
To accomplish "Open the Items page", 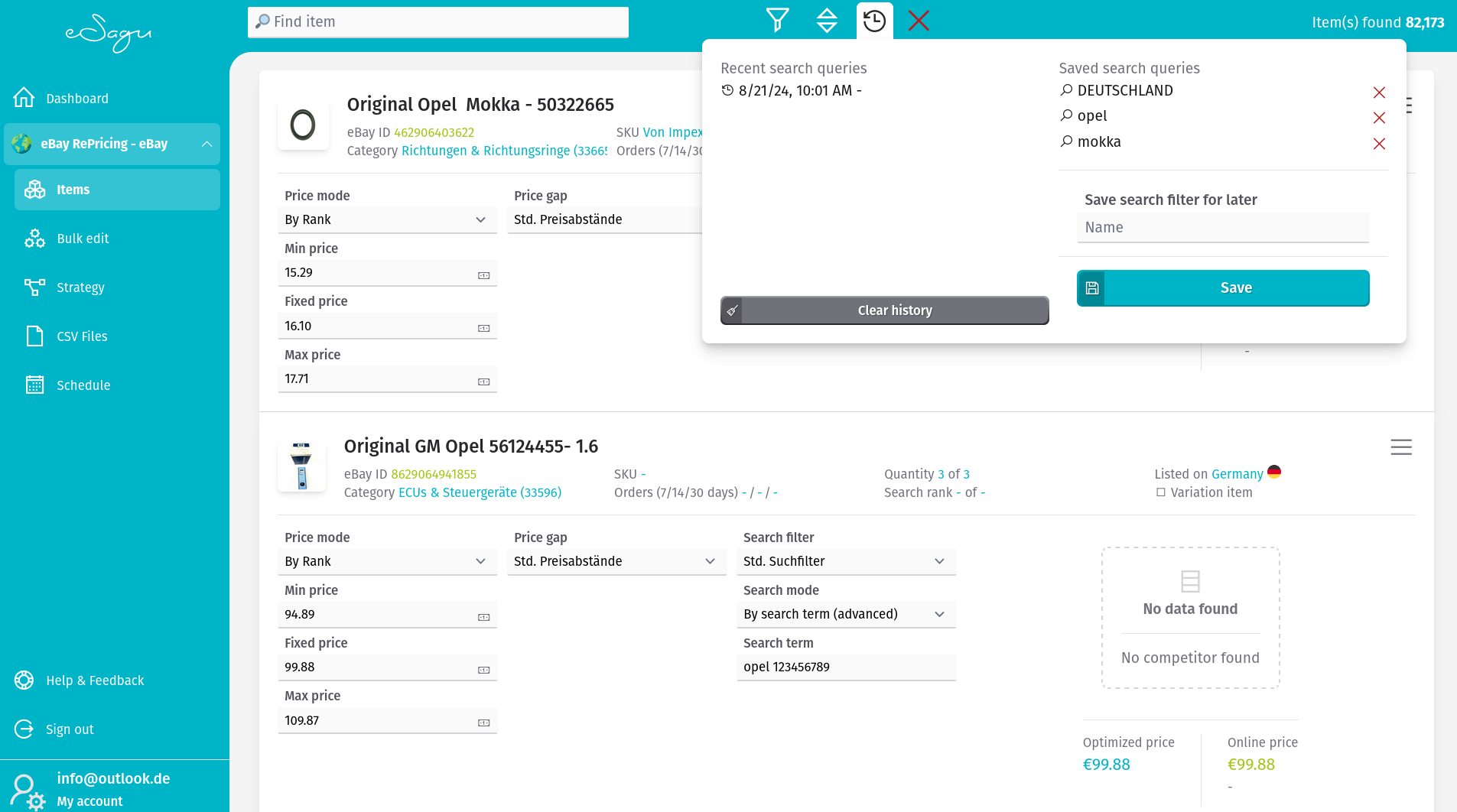I will [x=117, y=190].
